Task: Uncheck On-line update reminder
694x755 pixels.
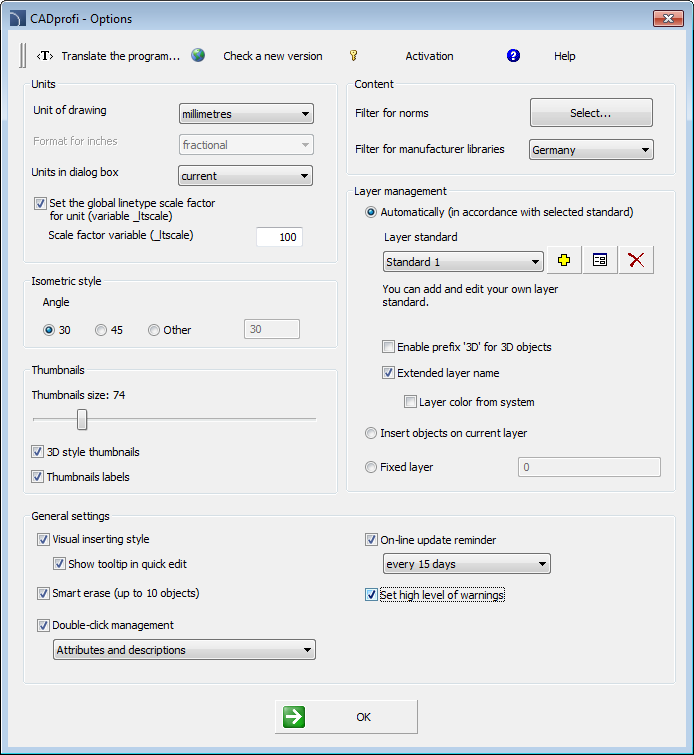Action: click(371, 540)
